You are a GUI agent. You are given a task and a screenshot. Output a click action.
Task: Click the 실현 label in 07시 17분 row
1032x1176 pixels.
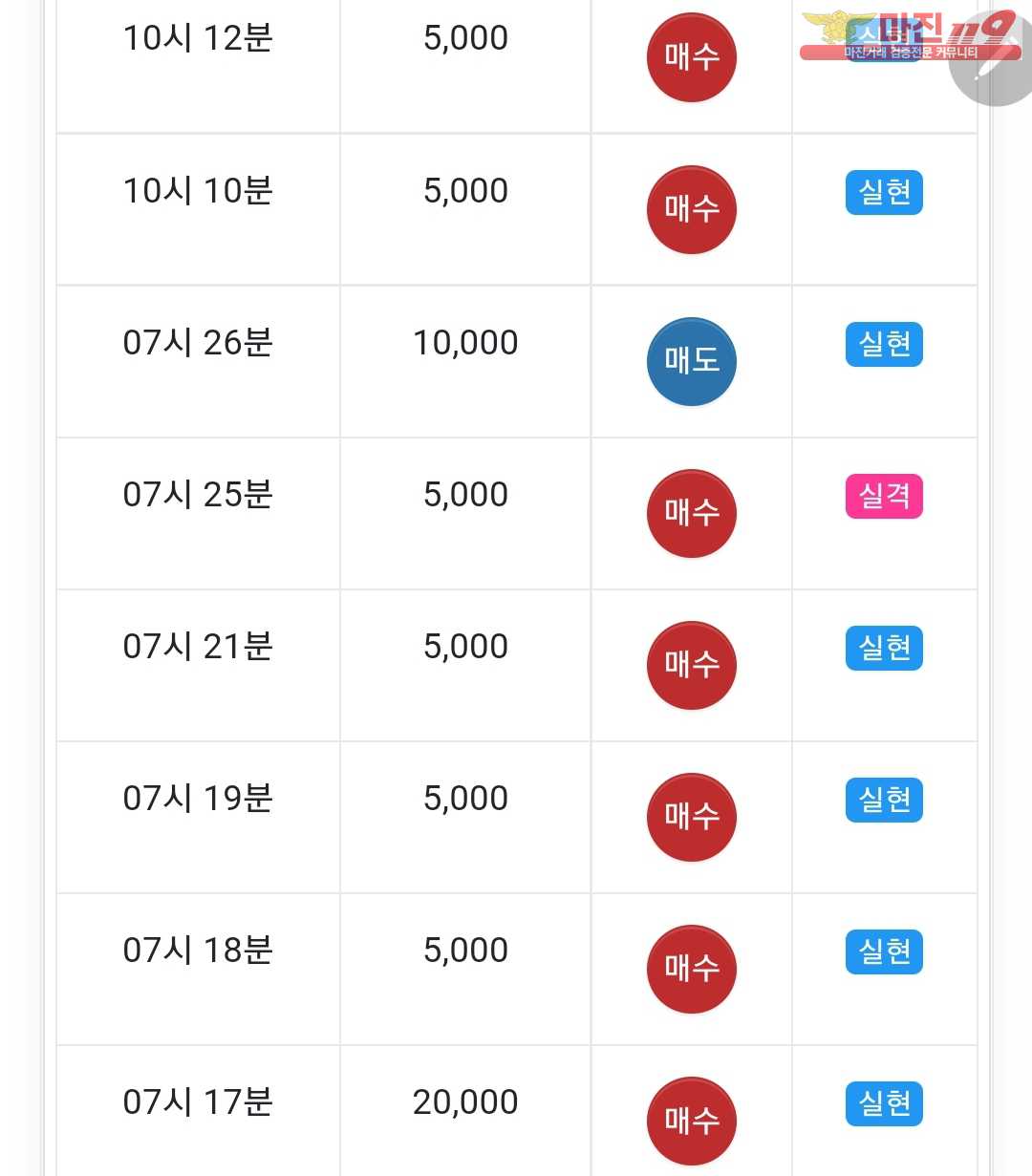click(884, 1104)
